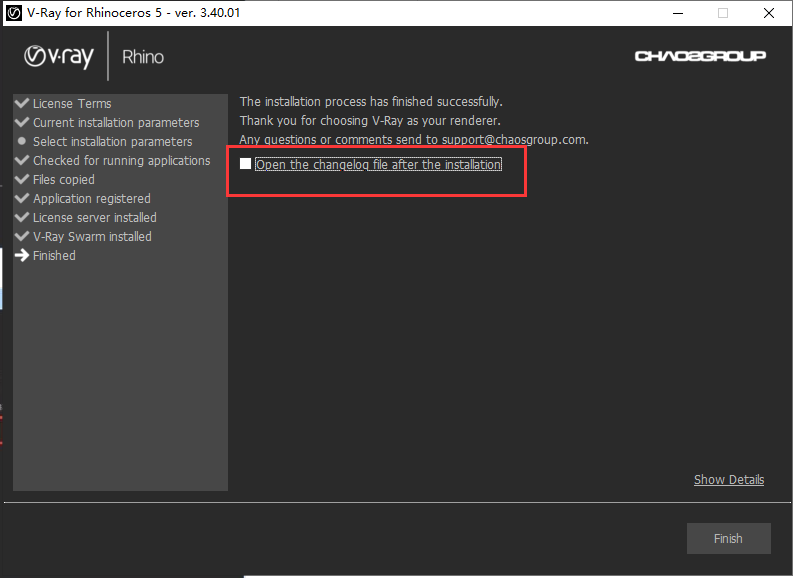Select V-Ray Swarm installed step text
Image resolution: width=795 pixels, height=578 pixels.
point(92,237)
